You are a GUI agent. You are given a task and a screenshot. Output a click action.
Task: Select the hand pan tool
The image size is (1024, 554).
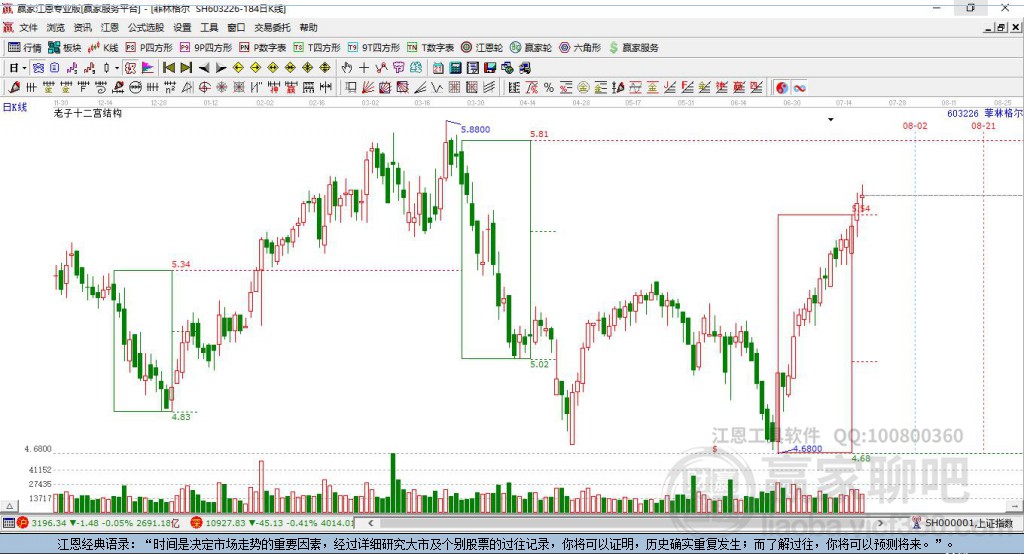coord(347,68)
